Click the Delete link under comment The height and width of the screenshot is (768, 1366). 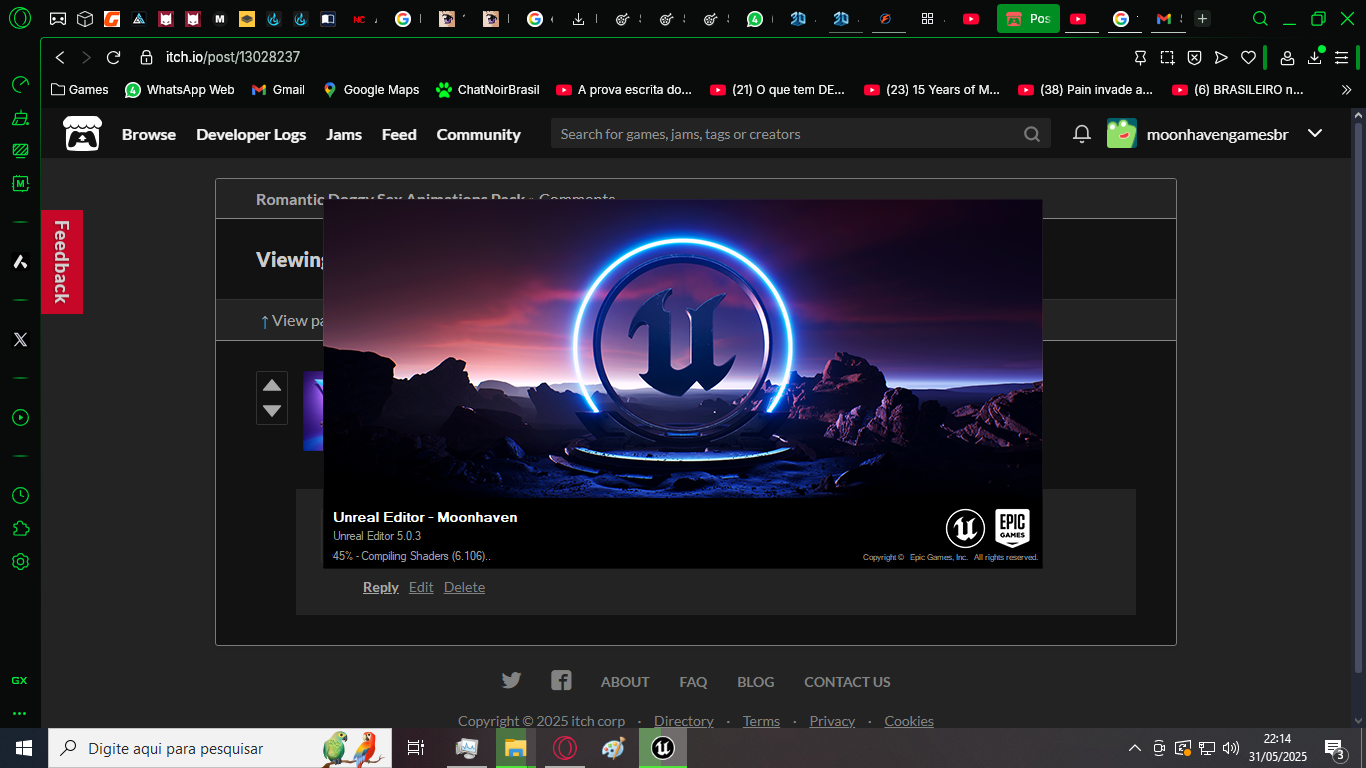click(x=464, y=587)
